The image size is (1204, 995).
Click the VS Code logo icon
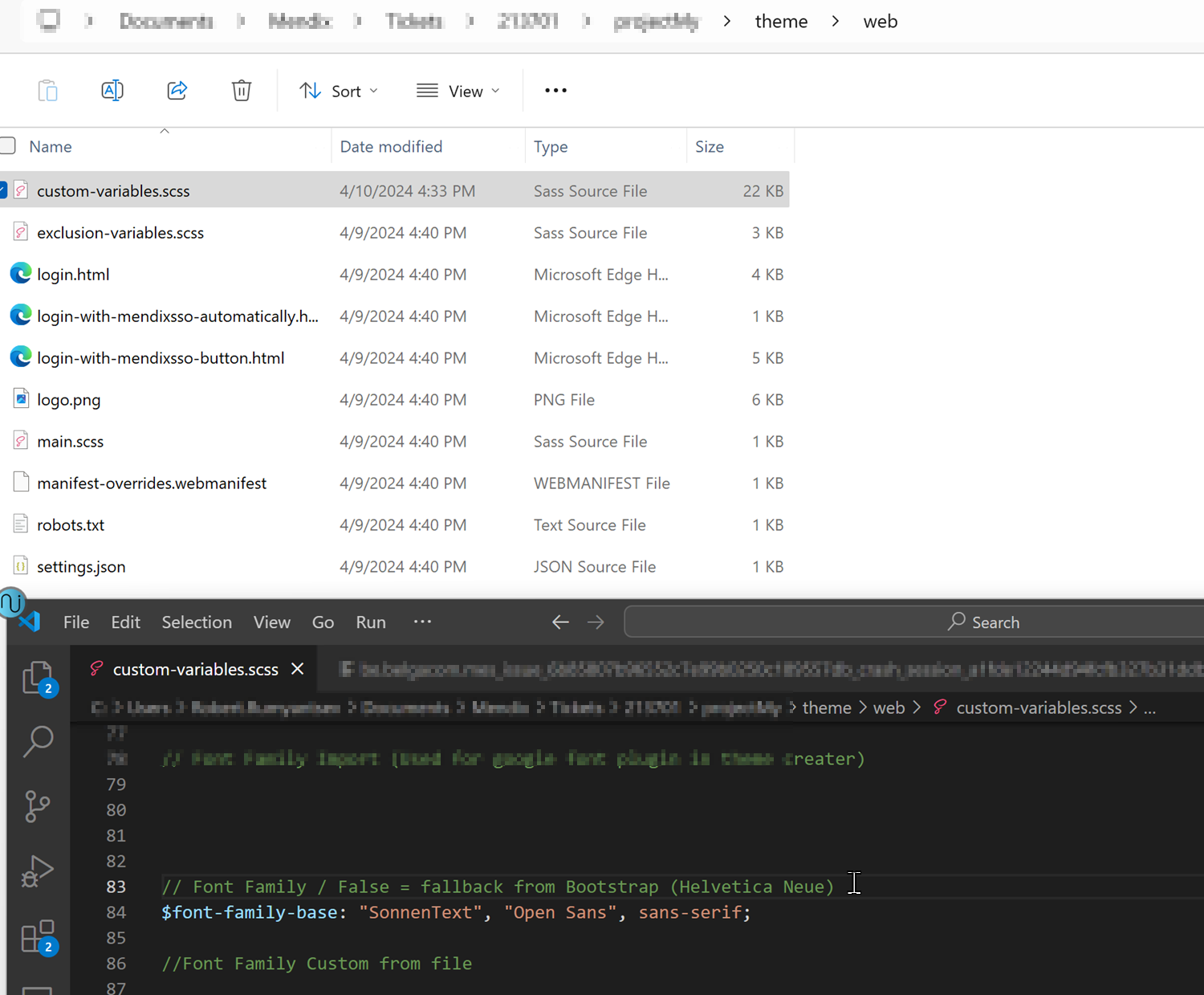[31, 622]
